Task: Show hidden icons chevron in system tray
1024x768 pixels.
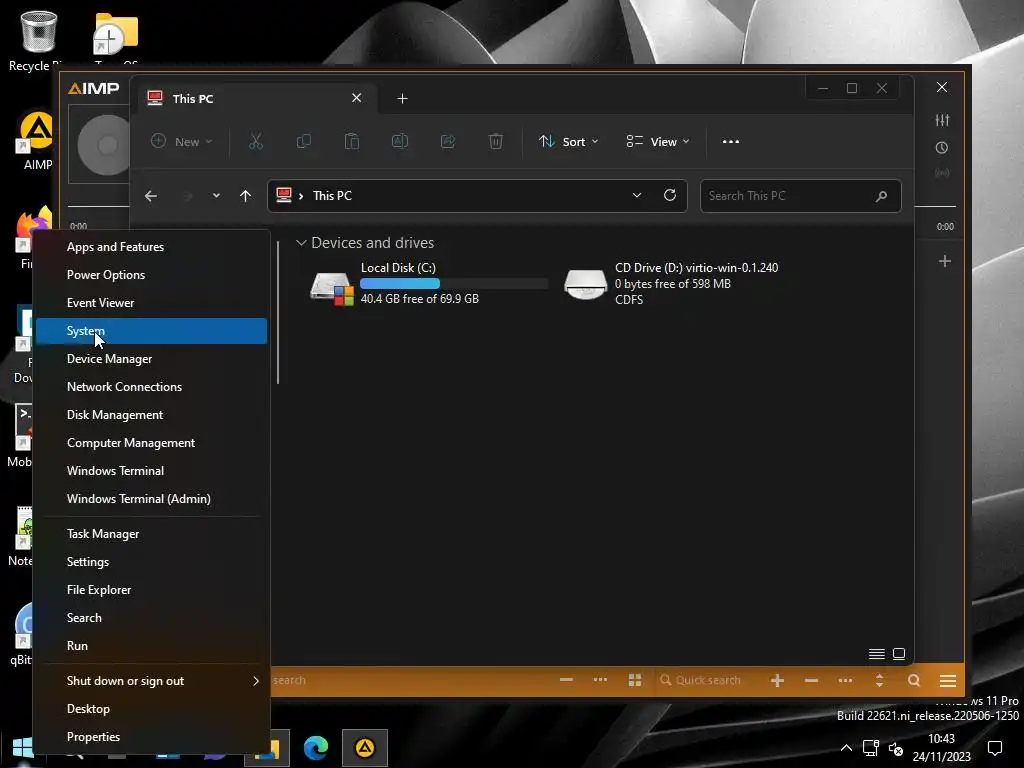Action: (x=846, y=748)
